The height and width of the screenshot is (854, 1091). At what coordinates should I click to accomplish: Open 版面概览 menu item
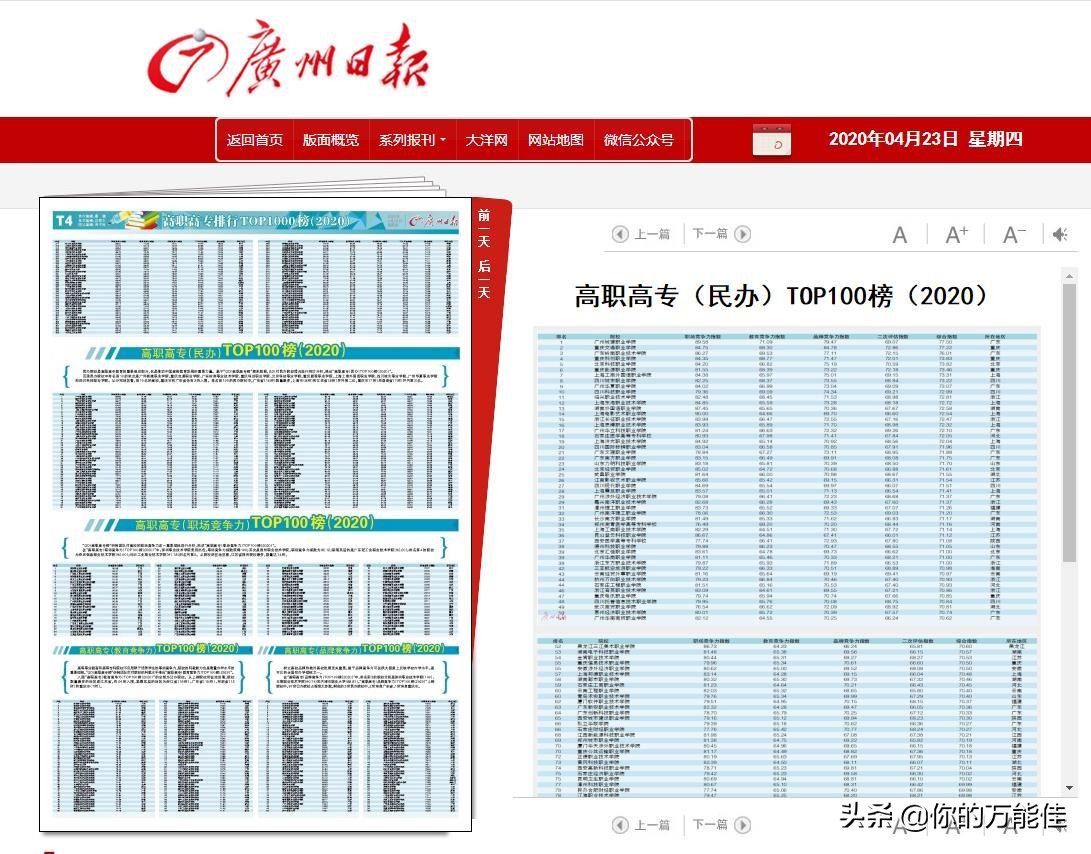(331, 140)
